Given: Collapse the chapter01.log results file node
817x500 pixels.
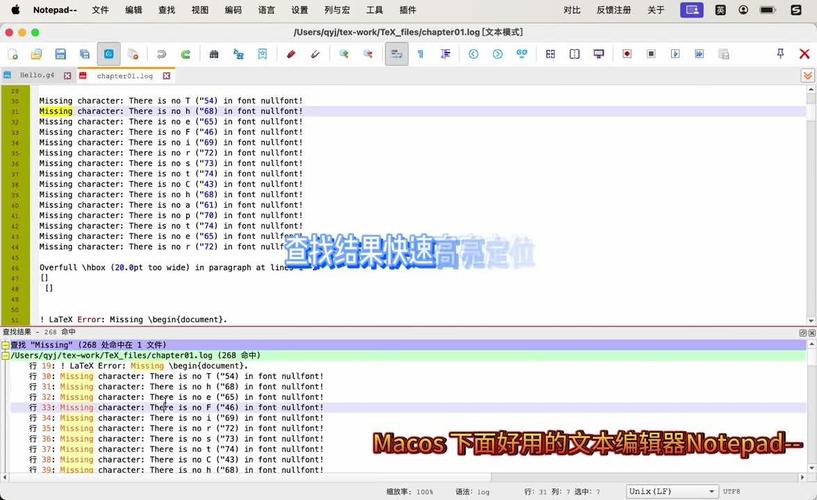Looking at the screenshot, I should tap(5, 355).
